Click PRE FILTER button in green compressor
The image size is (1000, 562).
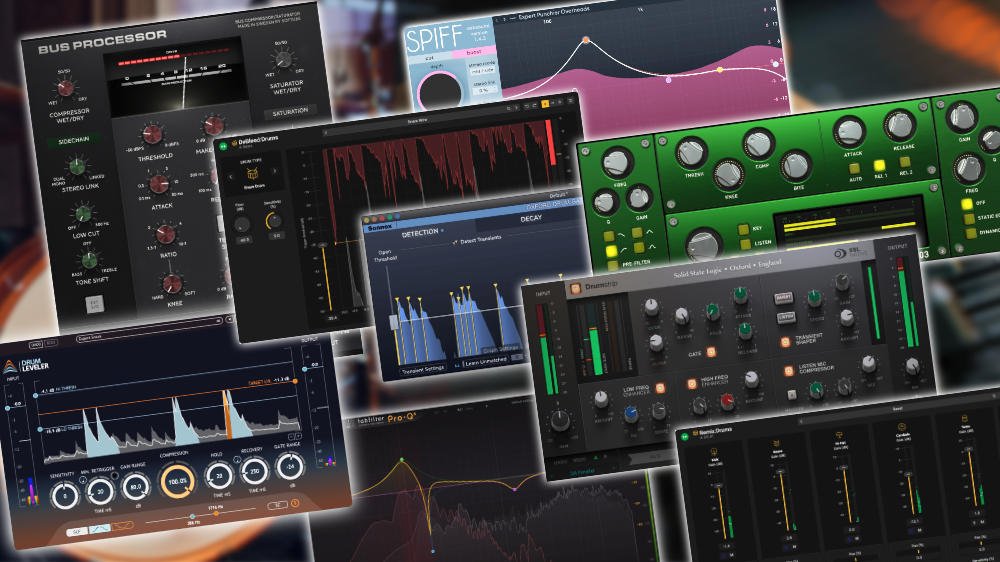(614, 264)
